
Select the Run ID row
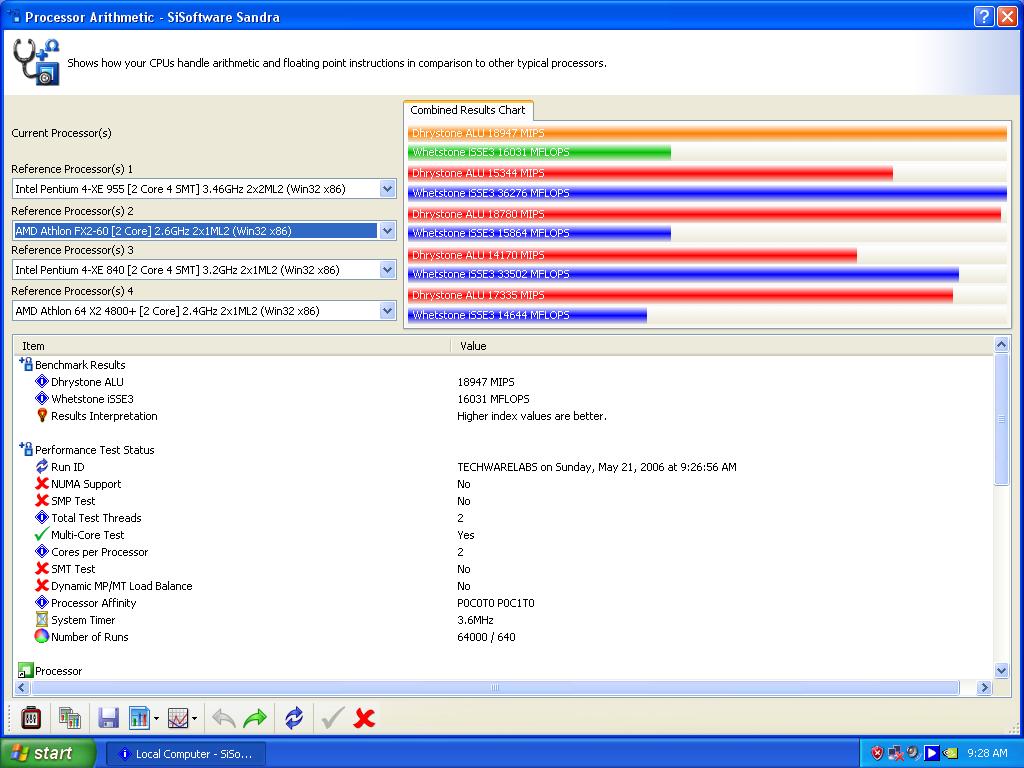tap(503, 467)
